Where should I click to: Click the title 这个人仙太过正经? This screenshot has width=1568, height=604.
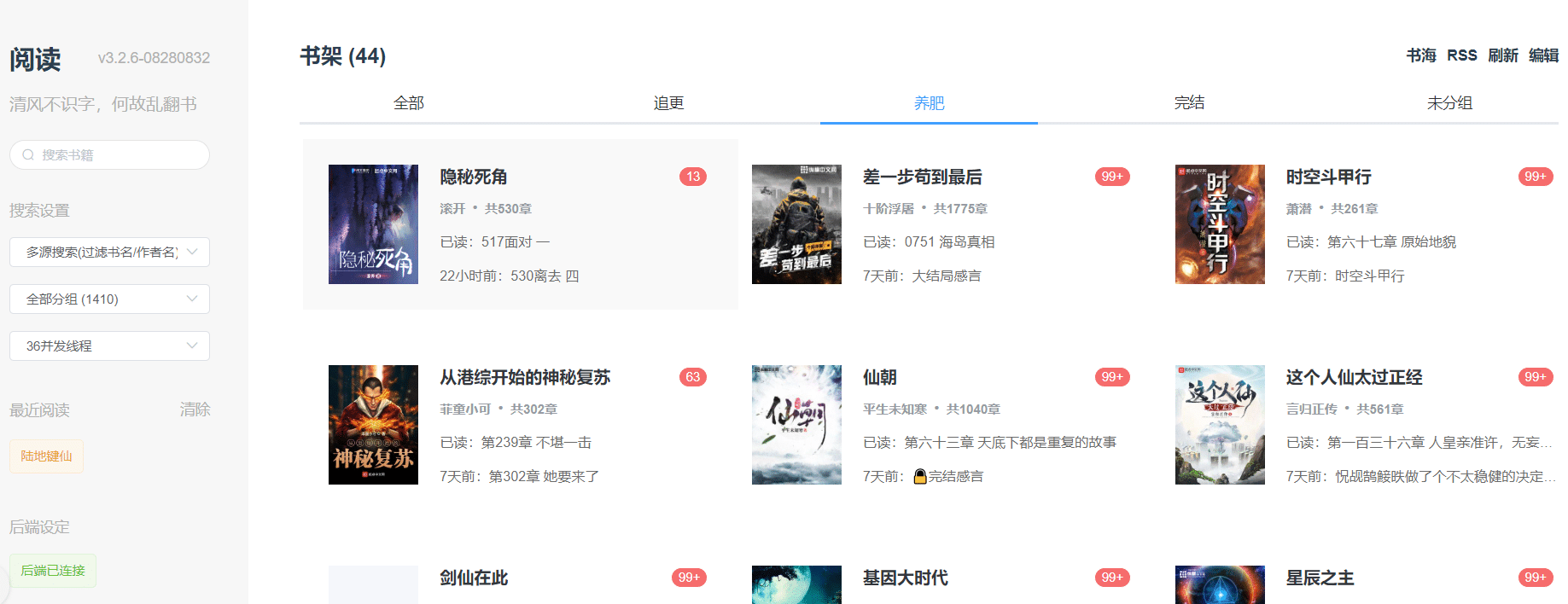tap(1355, 377)
